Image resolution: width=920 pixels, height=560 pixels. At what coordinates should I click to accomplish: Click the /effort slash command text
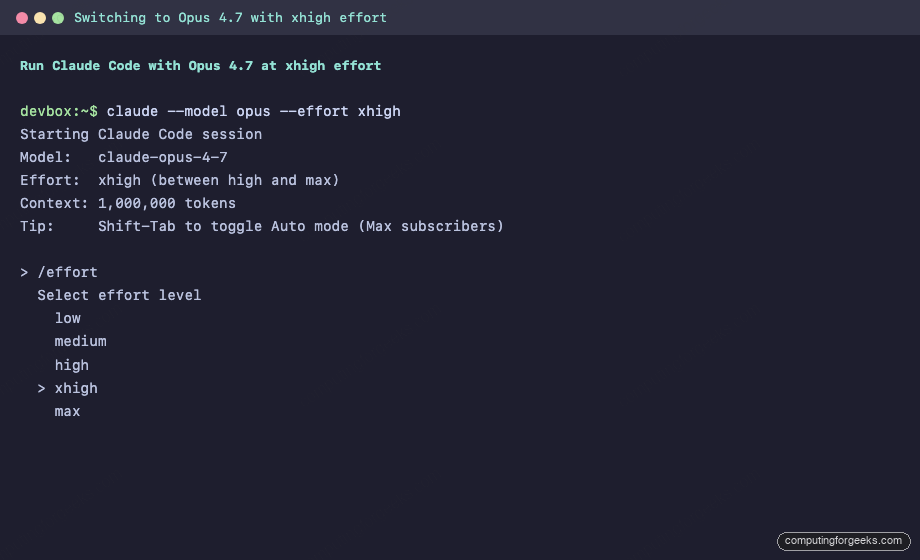click(x=67, y=272)
